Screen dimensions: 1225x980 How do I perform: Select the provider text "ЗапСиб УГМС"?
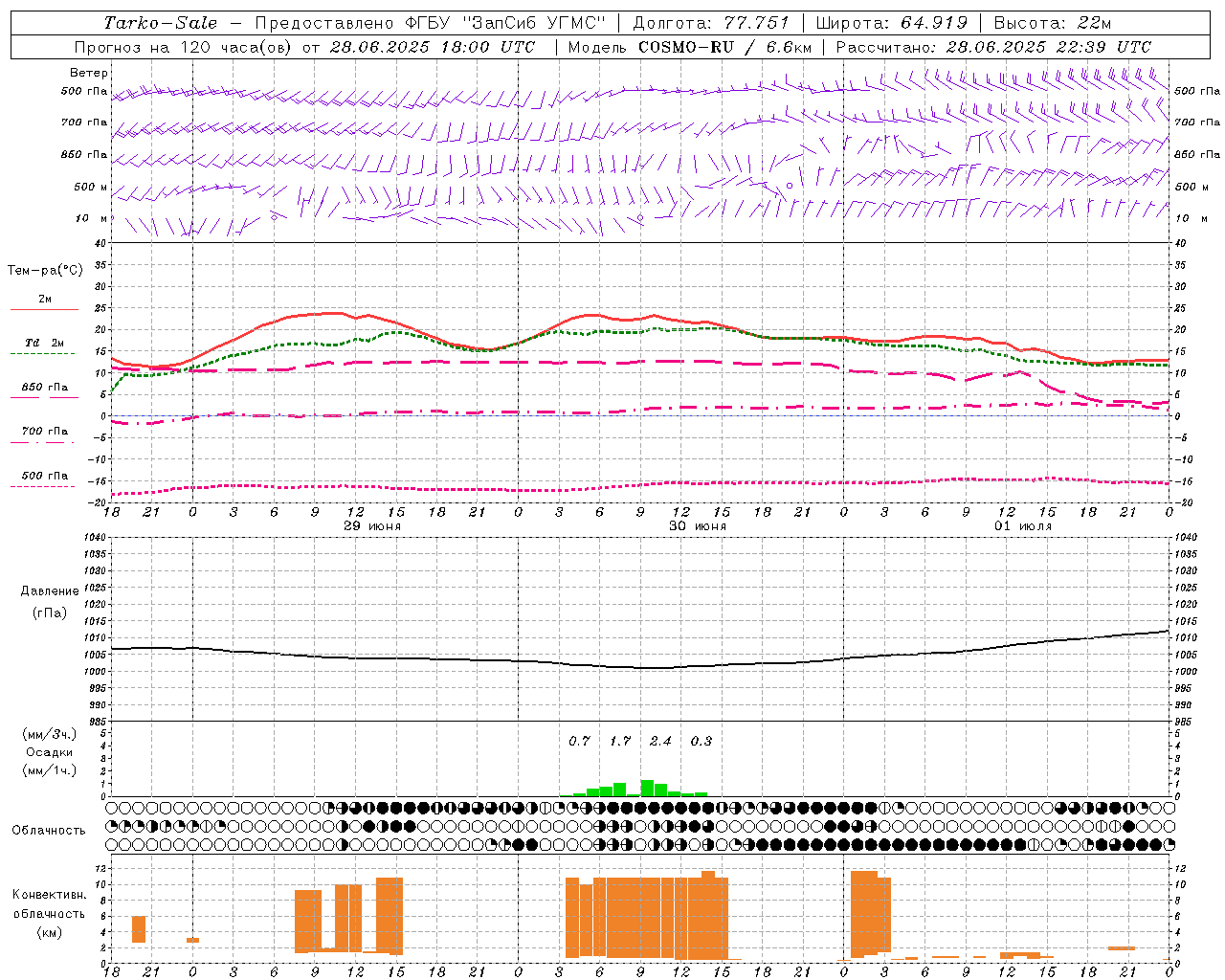pos(535,23)
